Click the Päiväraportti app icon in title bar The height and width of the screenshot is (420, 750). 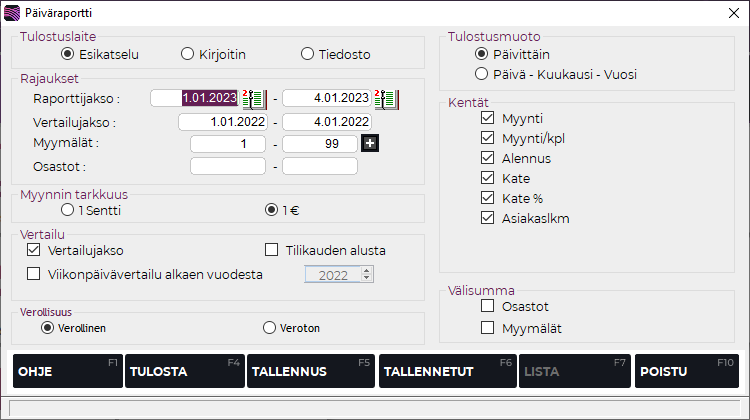[12, 13]
